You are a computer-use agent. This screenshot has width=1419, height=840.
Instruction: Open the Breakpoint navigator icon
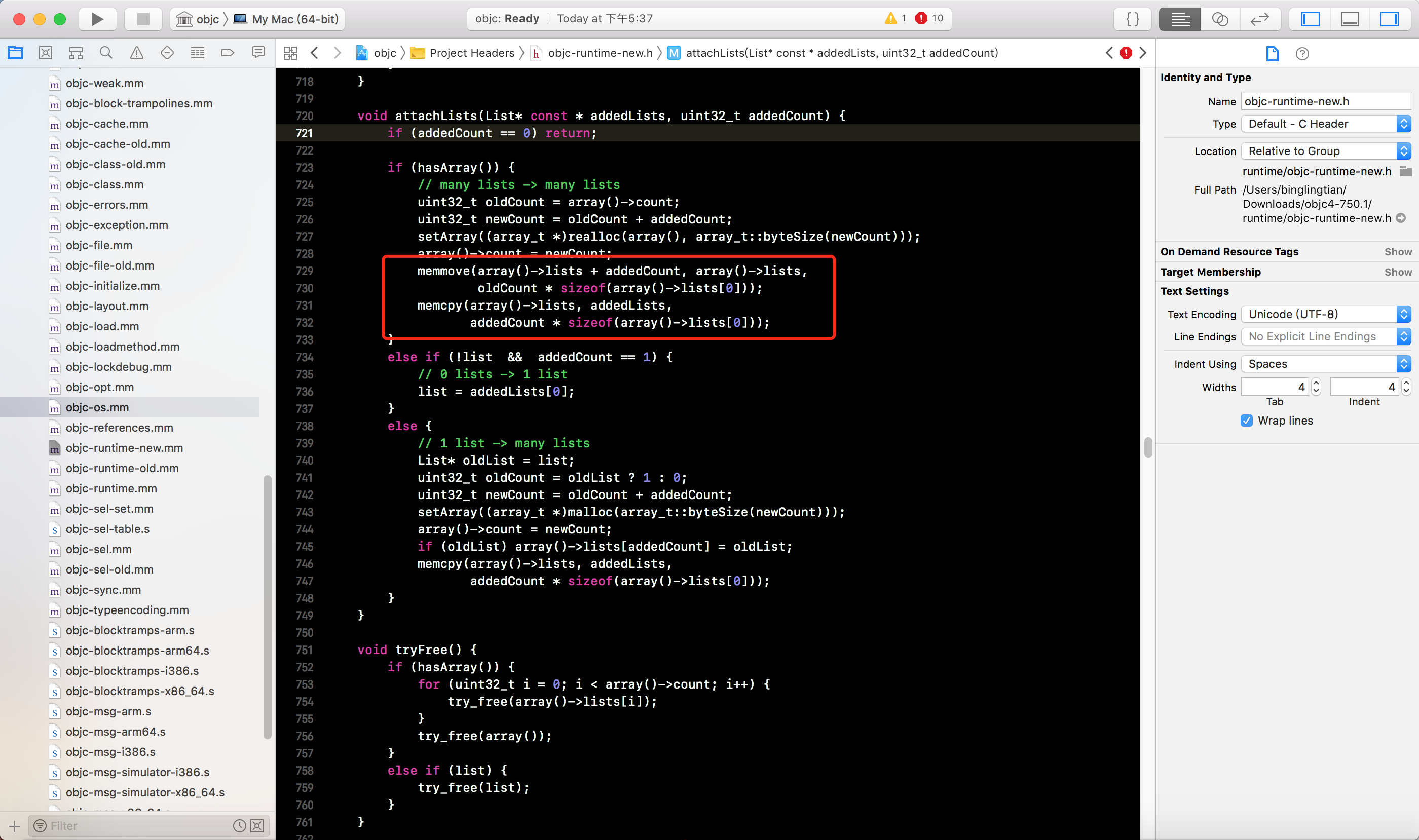tap(228, 53)
